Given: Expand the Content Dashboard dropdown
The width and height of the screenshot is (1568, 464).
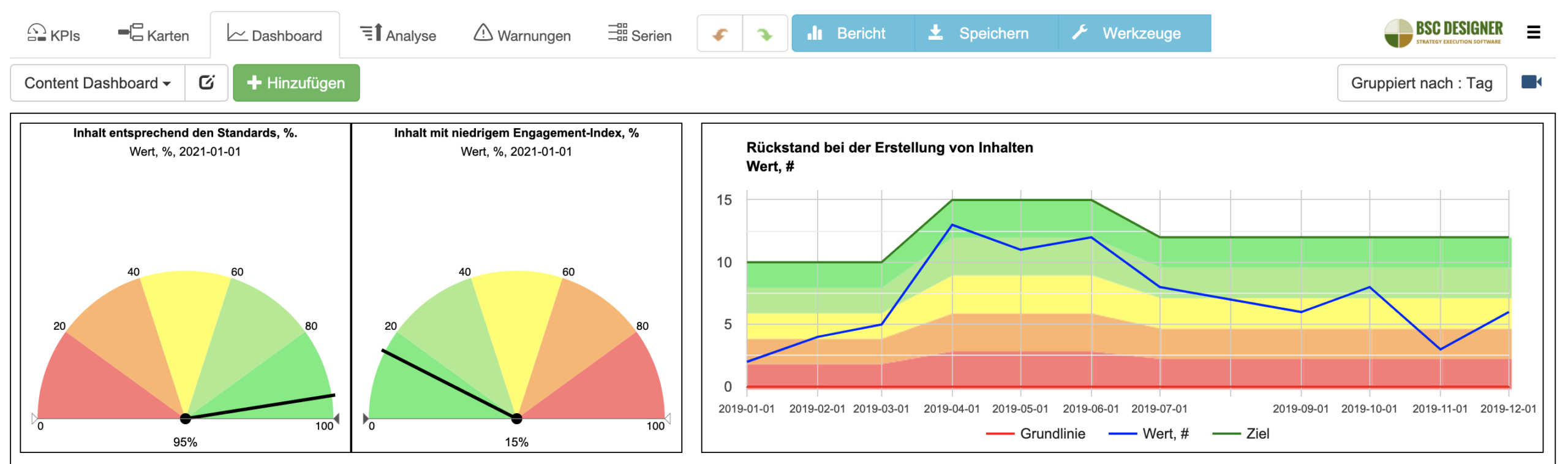Looking at the screenshot, I should (97, 83).
